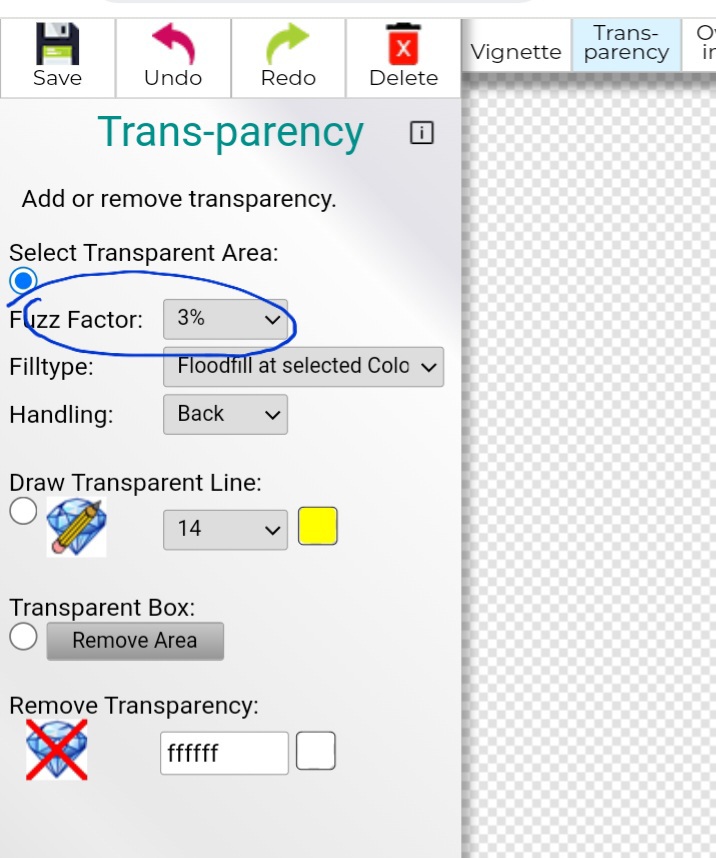Open the Trans-parency info icon
This screenshot has height=858, width=716.
[421, 133]
